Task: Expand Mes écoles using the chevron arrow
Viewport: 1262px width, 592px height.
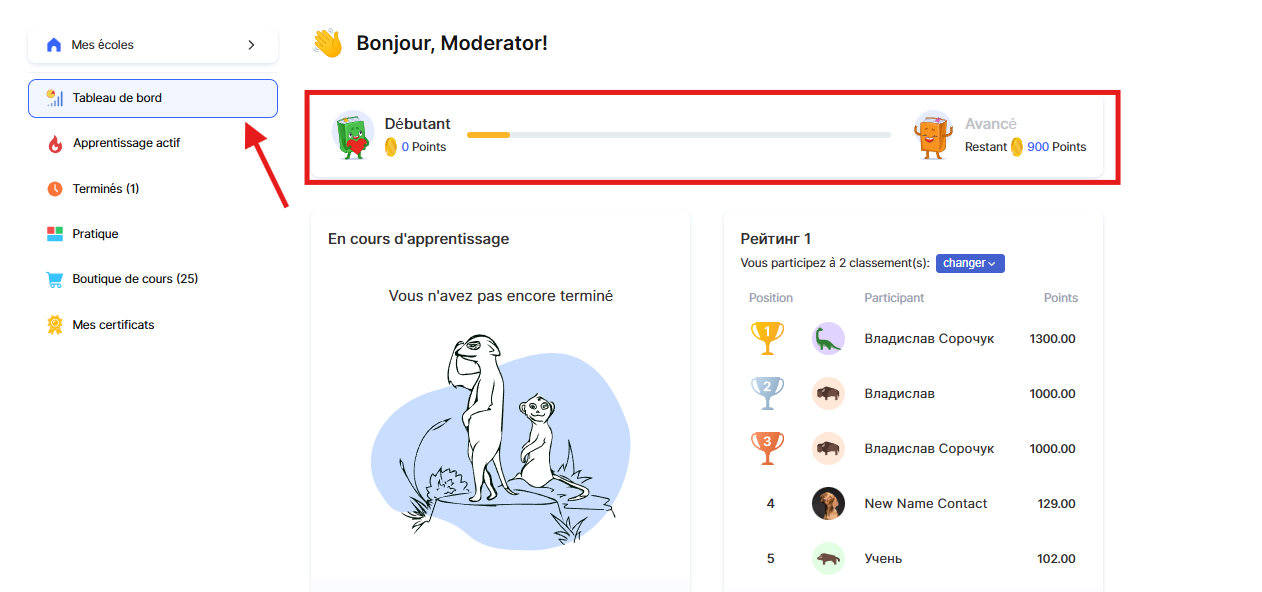Action: [x=251, y=45]
